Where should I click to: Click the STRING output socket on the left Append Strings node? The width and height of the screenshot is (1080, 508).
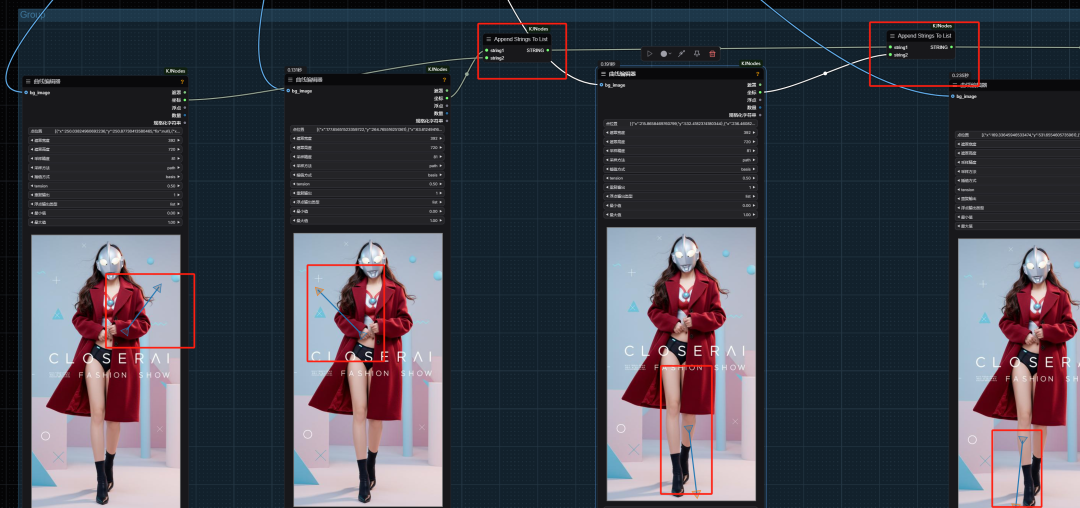click(548, 50)
